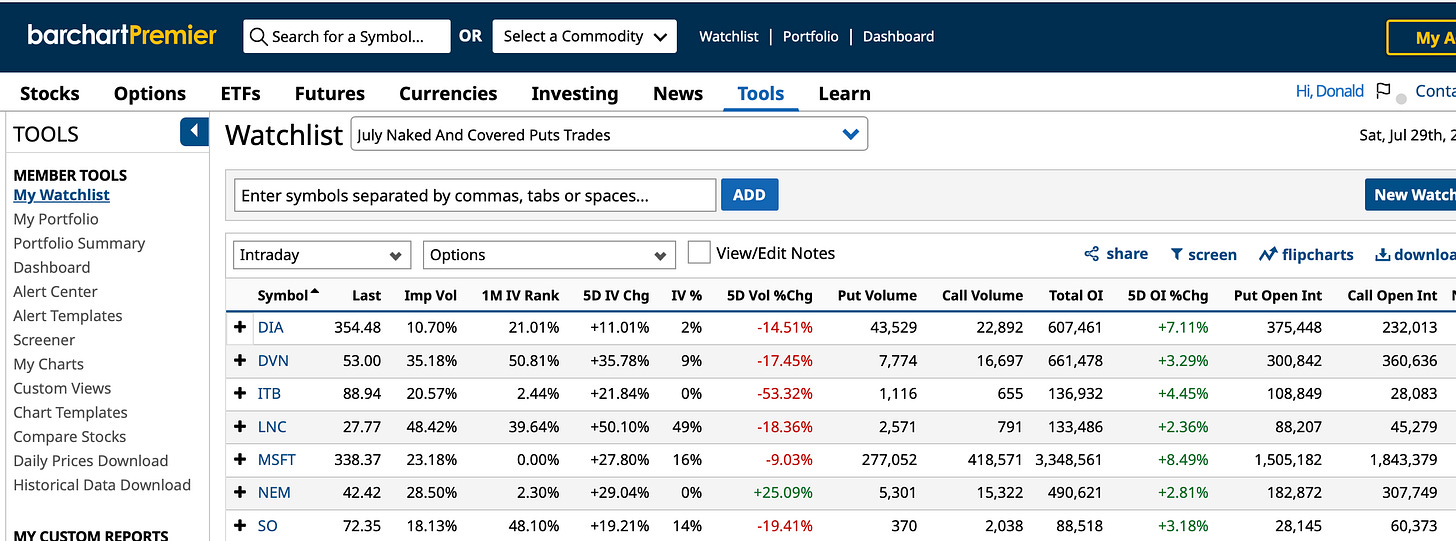This screenshot has height=541, width=1456.
Task: Expand the ITB row with plus icon
Action: coord(240,393)
